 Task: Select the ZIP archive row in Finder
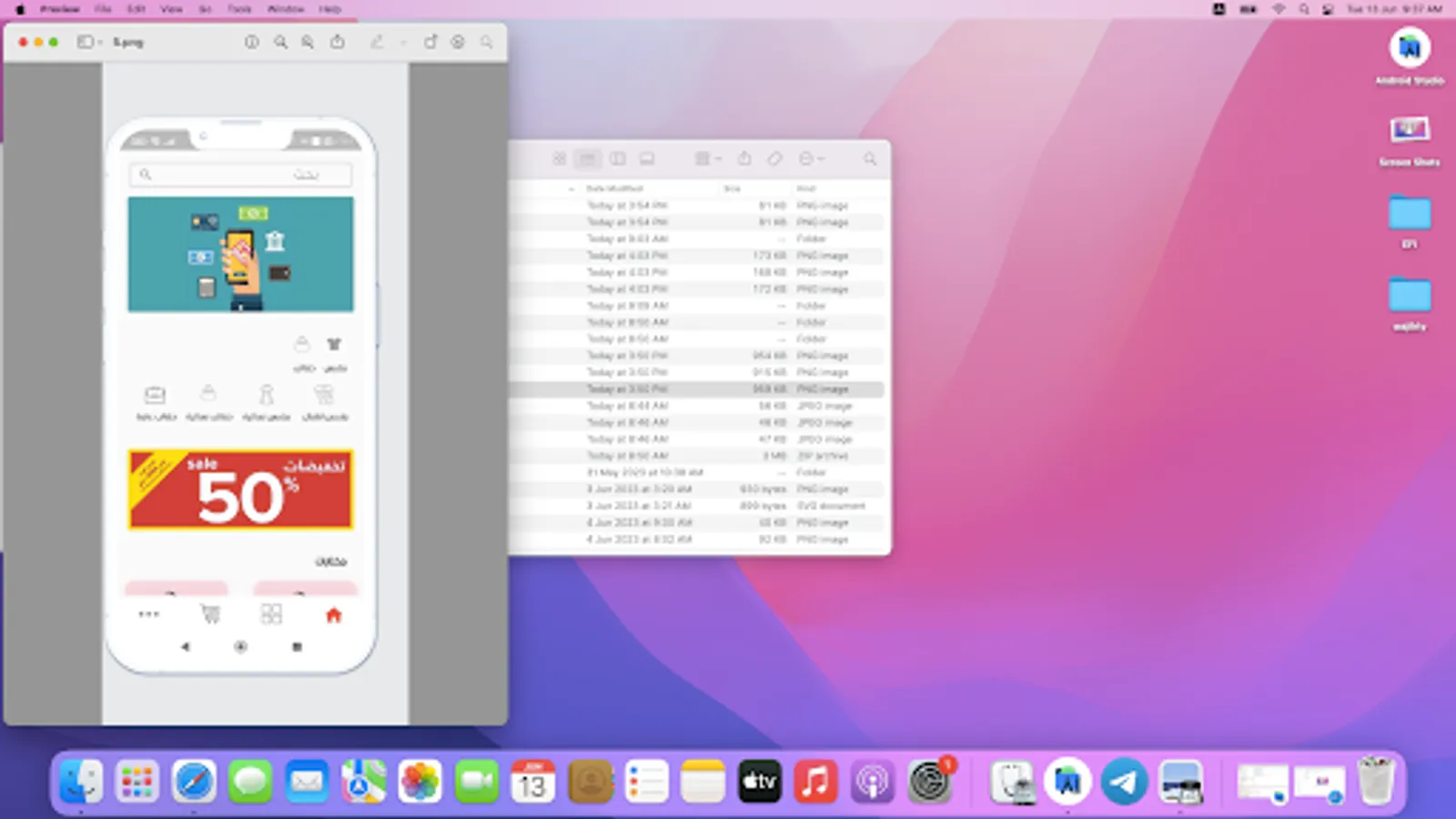696,456
